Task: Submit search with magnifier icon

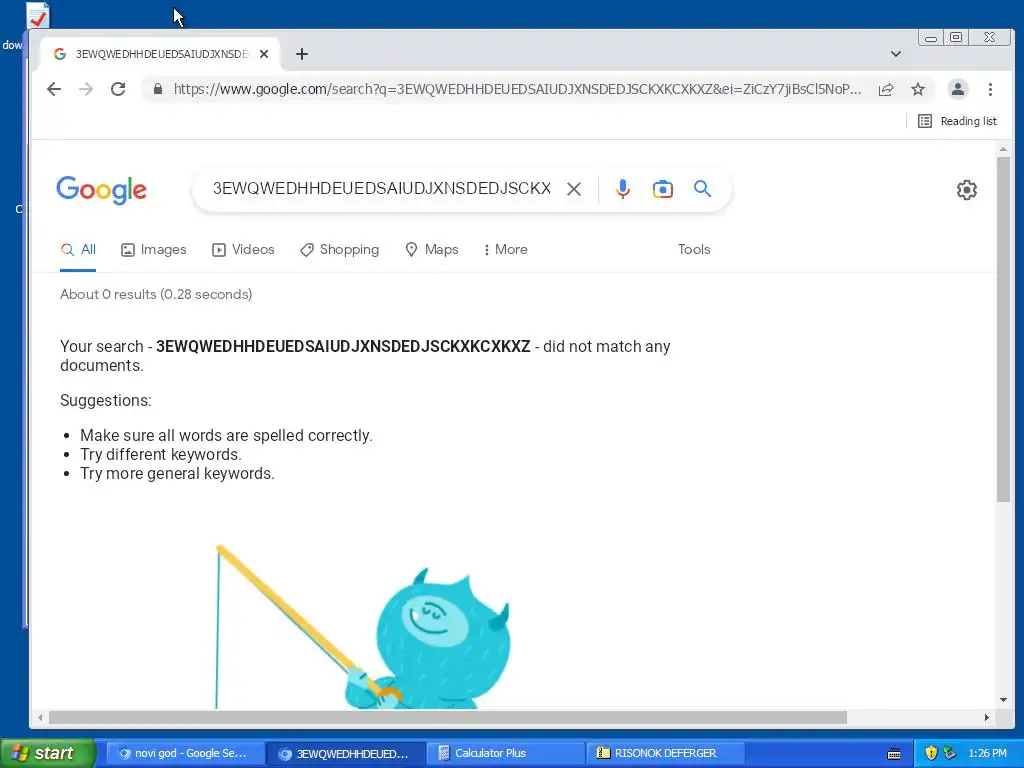Action: (x=702, y=189)
